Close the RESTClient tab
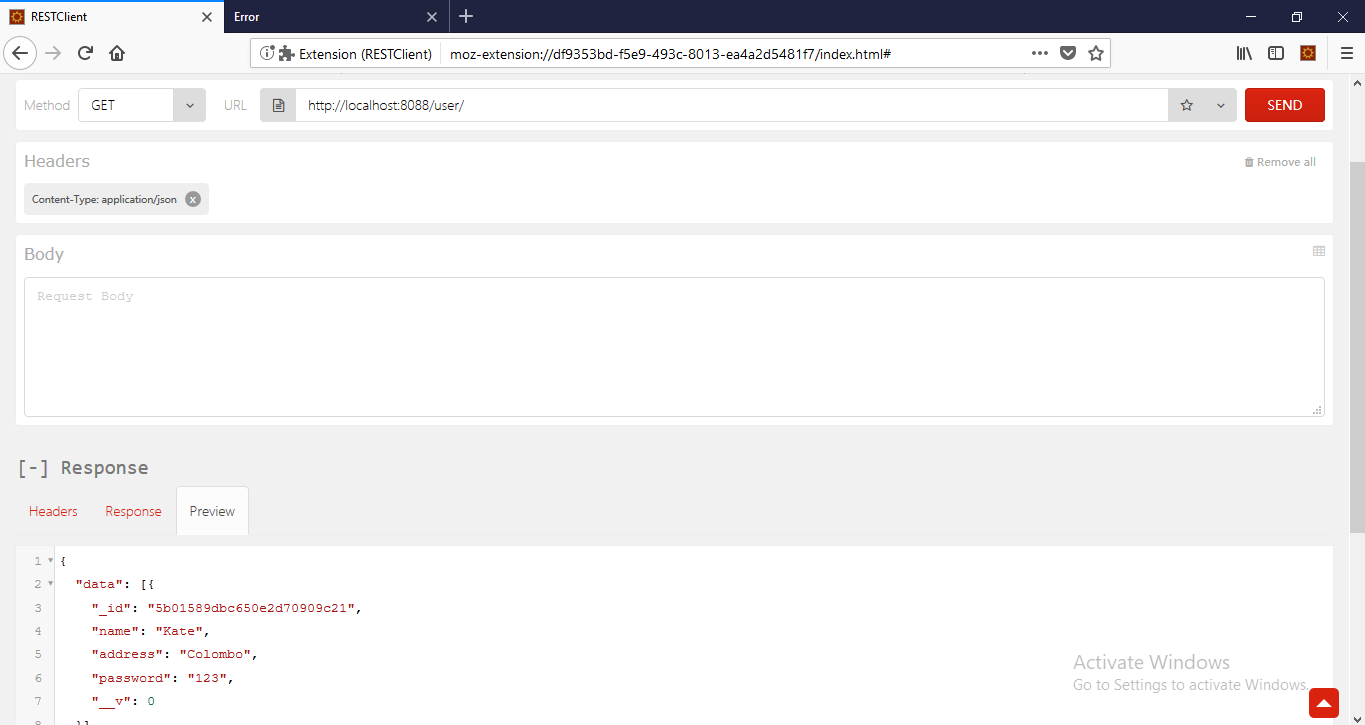 (x=207, y=17)
